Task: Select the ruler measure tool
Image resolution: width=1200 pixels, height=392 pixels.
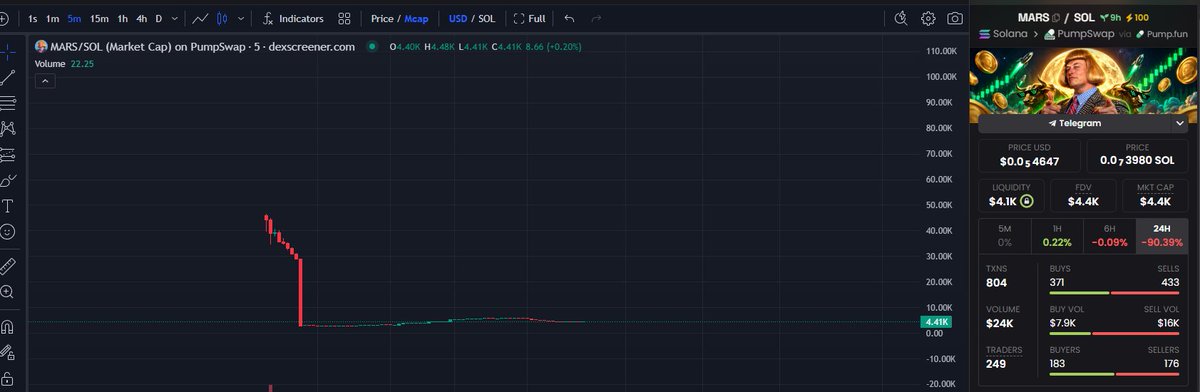Action: coord(8,266)
